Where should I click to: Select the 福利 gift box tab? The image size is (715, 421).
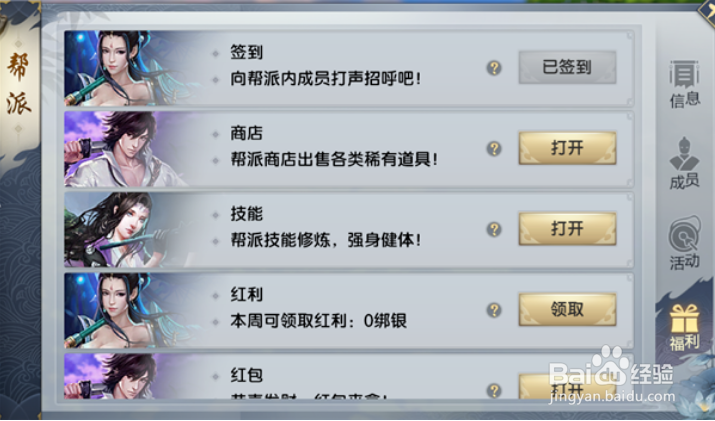(x=684, y=327)
